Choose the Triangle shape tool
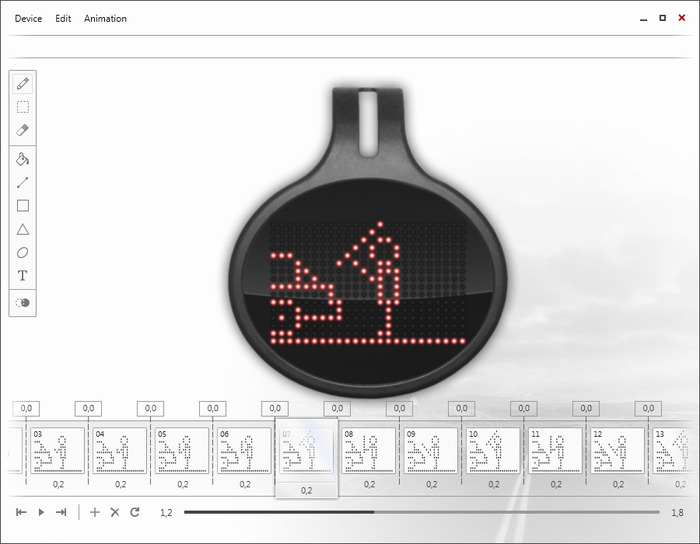Viewport: 700px width, 544px height. point(23,229)
